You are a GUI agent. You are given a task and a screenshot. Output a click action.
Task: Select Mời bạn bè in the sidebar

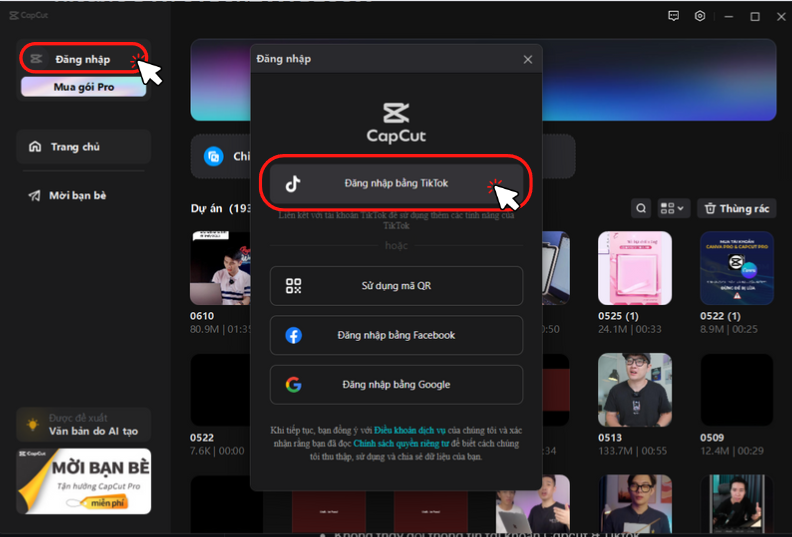coord(83,195)
